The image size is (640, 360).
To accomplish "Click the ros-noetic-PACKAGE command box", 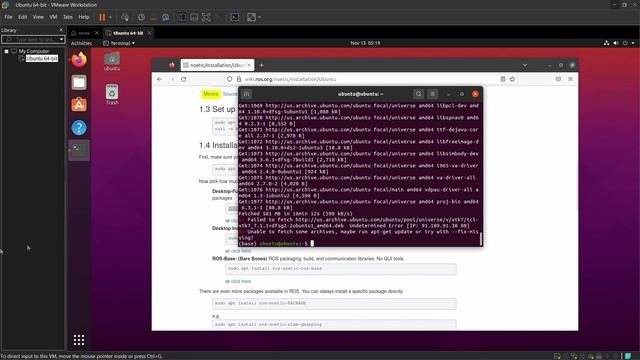I will (x=334, y=303).
